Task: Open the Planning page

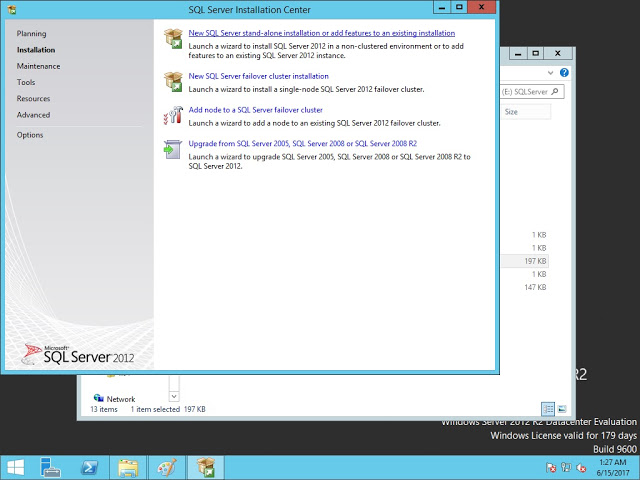Action: point(31,34)
